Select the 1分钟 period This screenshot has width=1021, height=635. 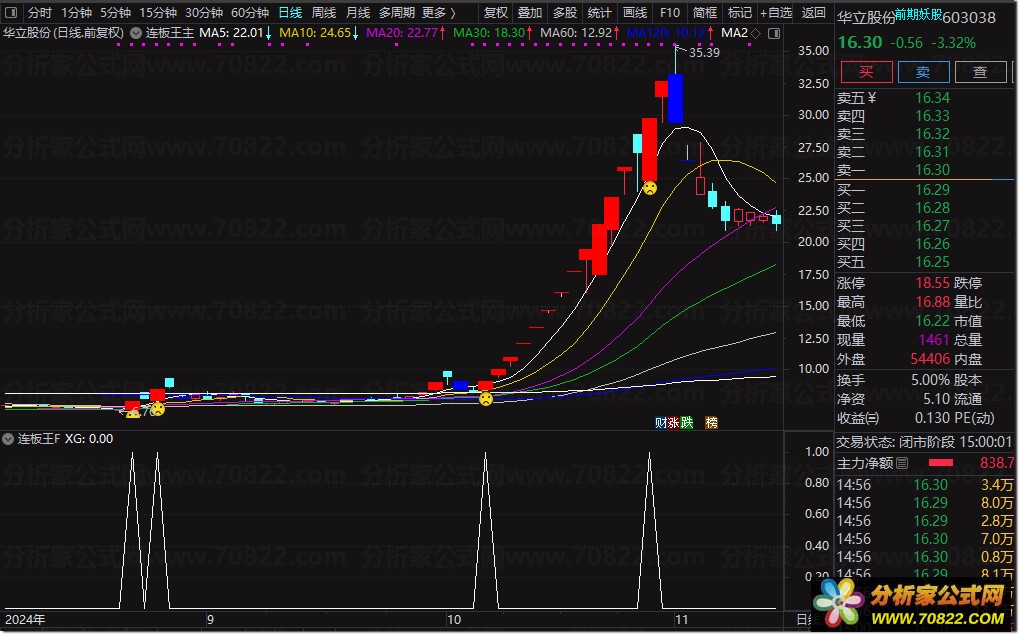pos(76,12)
